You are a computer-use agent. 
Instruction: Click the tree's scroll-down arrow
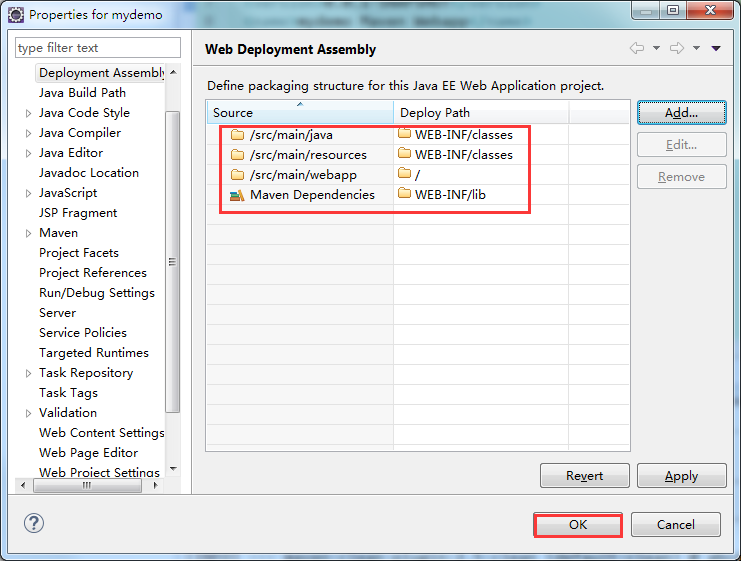click(x=173, y=469)
